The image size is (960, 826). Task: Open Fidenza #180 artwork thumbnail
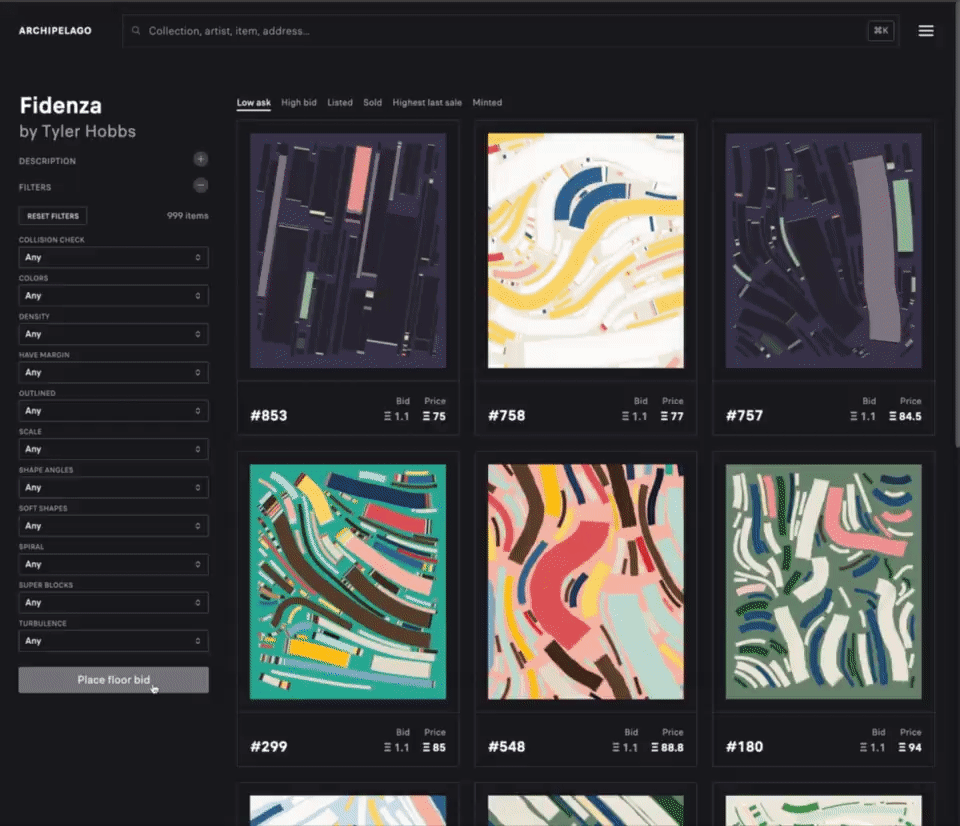pos(823,582)
